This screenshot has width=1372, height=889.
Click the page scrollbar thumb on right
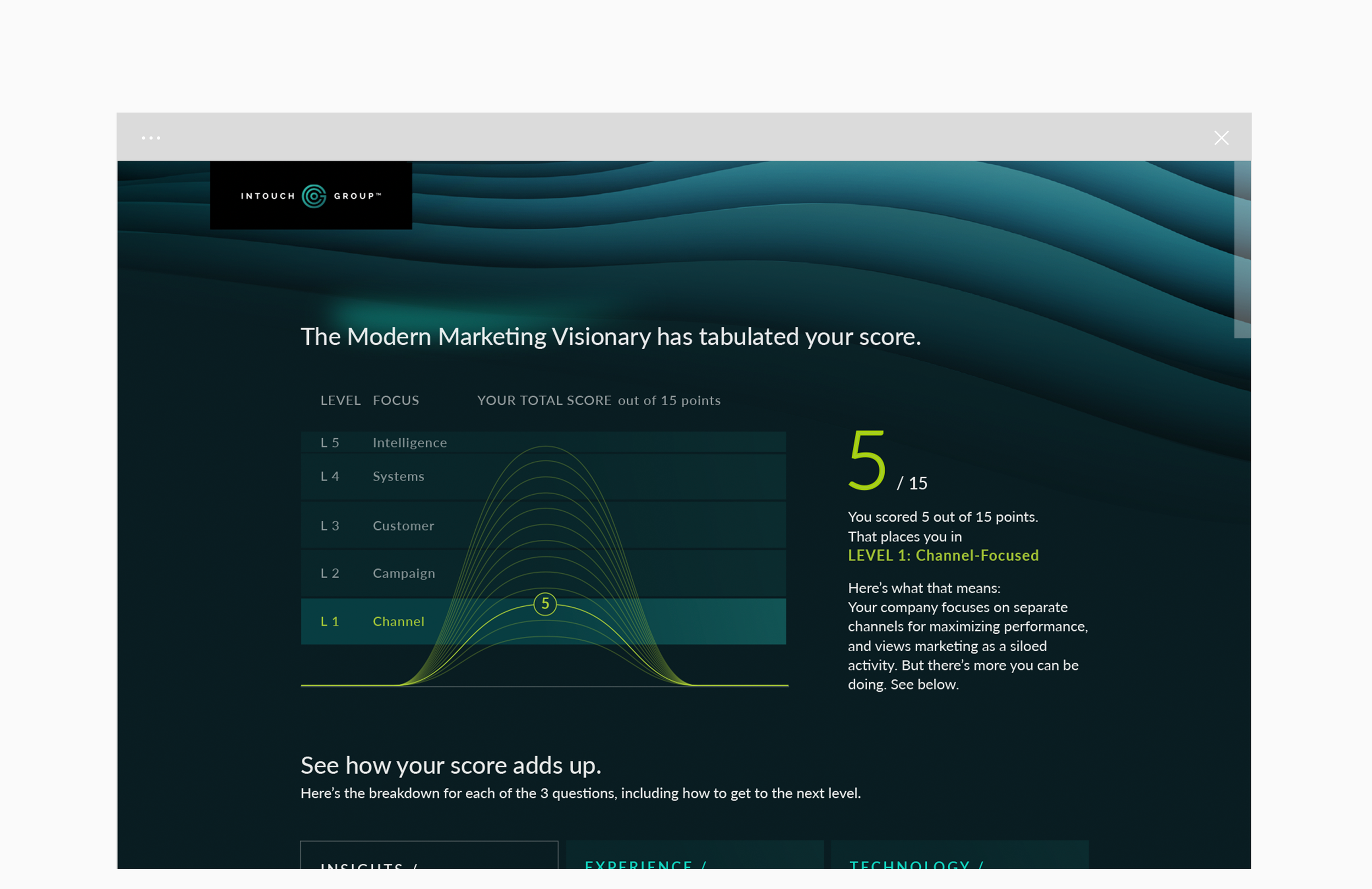click(x=1242, y=249)
